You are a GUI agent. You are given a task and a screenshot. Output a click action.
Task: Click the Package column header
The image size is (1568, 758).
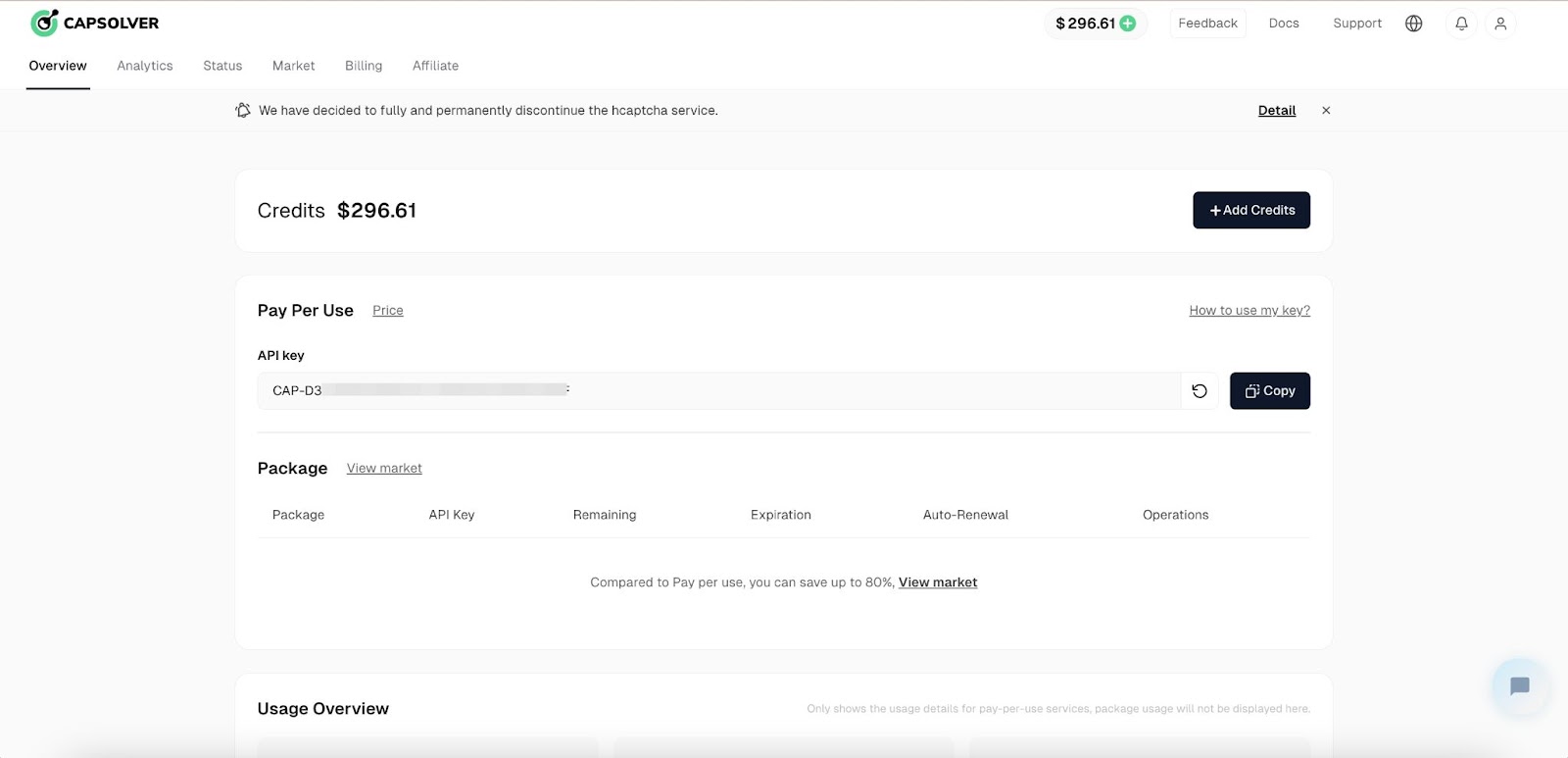click(x=298, y=515)
